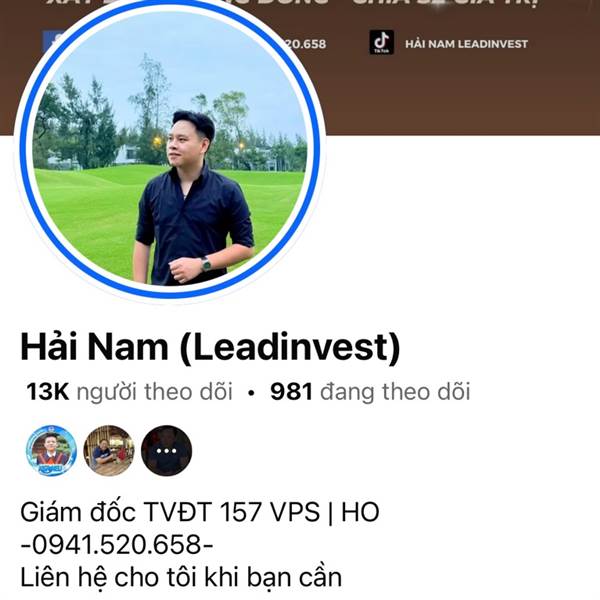Tap the partial phone number 20.658 on cover

click(304, 44)
